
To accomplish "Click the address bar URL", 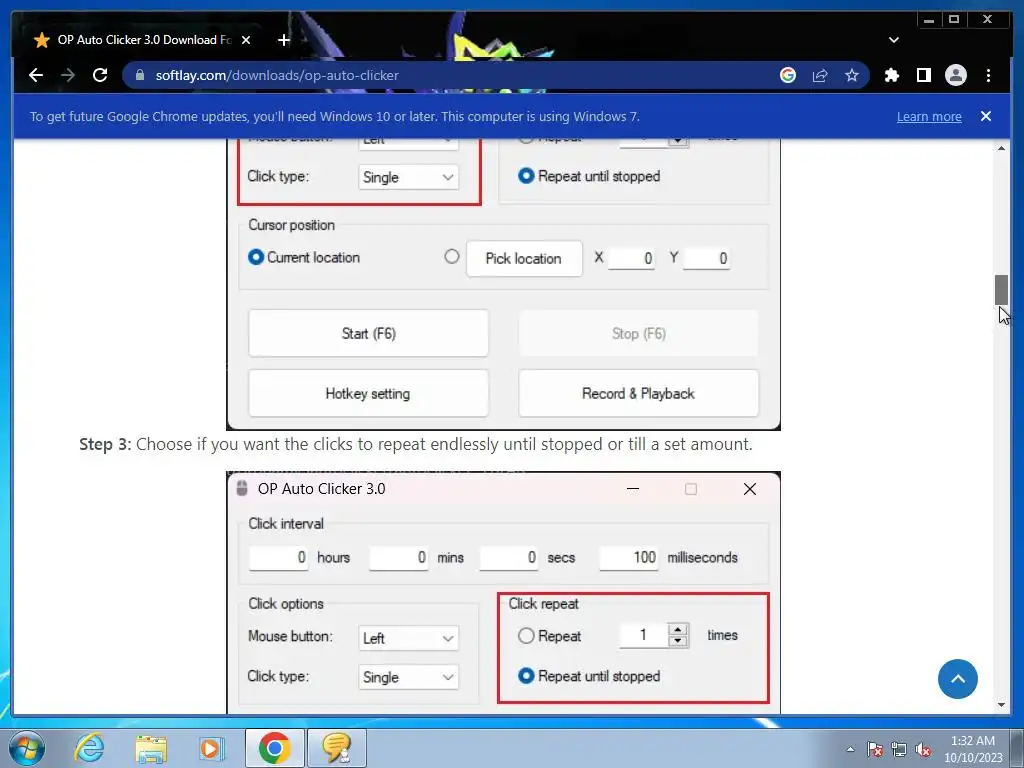I will 276,76.
